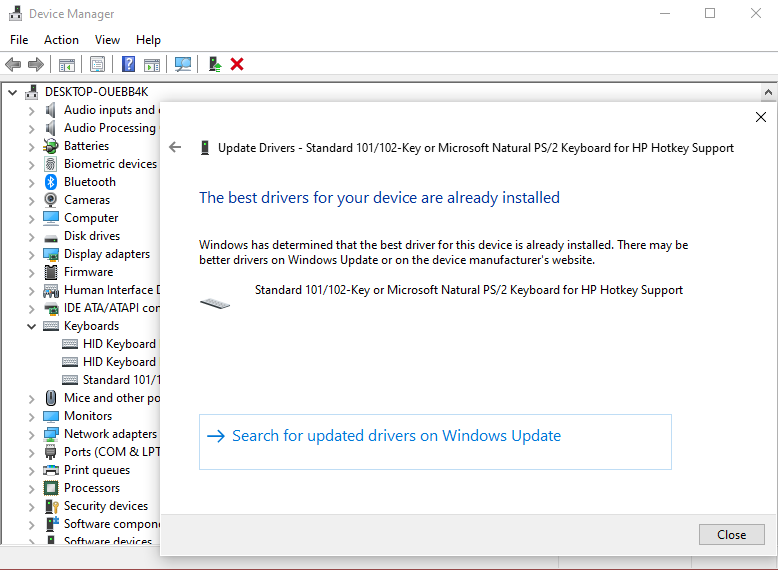Screen dimensions: 778x570
Task: Collapse the Keyboards category
Action: (x=31, y=326)
